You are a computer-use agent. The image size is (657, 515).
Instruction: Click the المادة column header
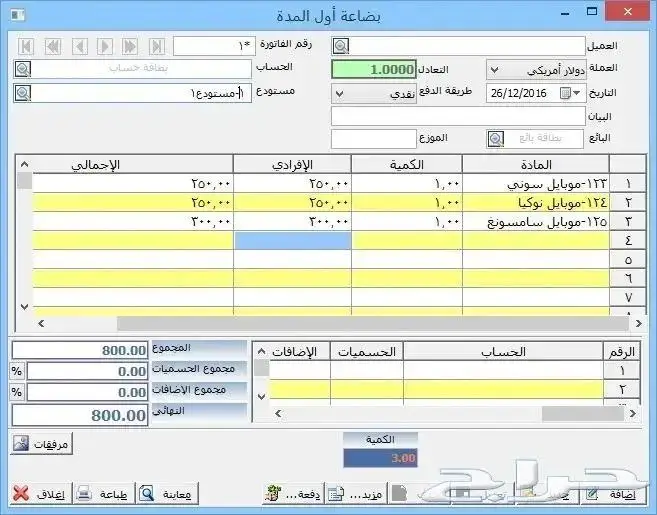536,165
